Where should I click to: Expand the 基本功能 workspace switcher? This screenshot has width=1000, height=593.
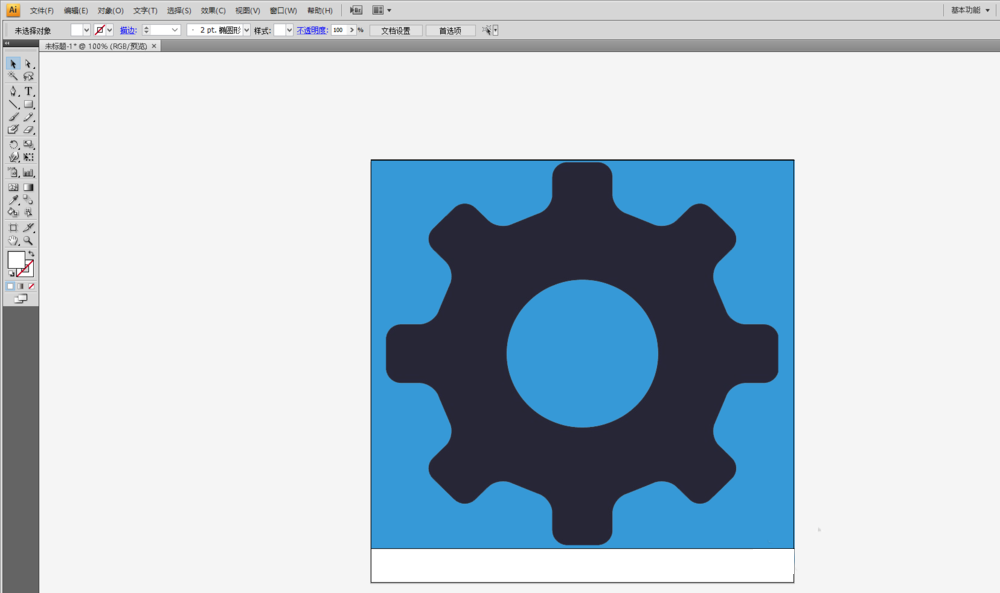[970, 10]
